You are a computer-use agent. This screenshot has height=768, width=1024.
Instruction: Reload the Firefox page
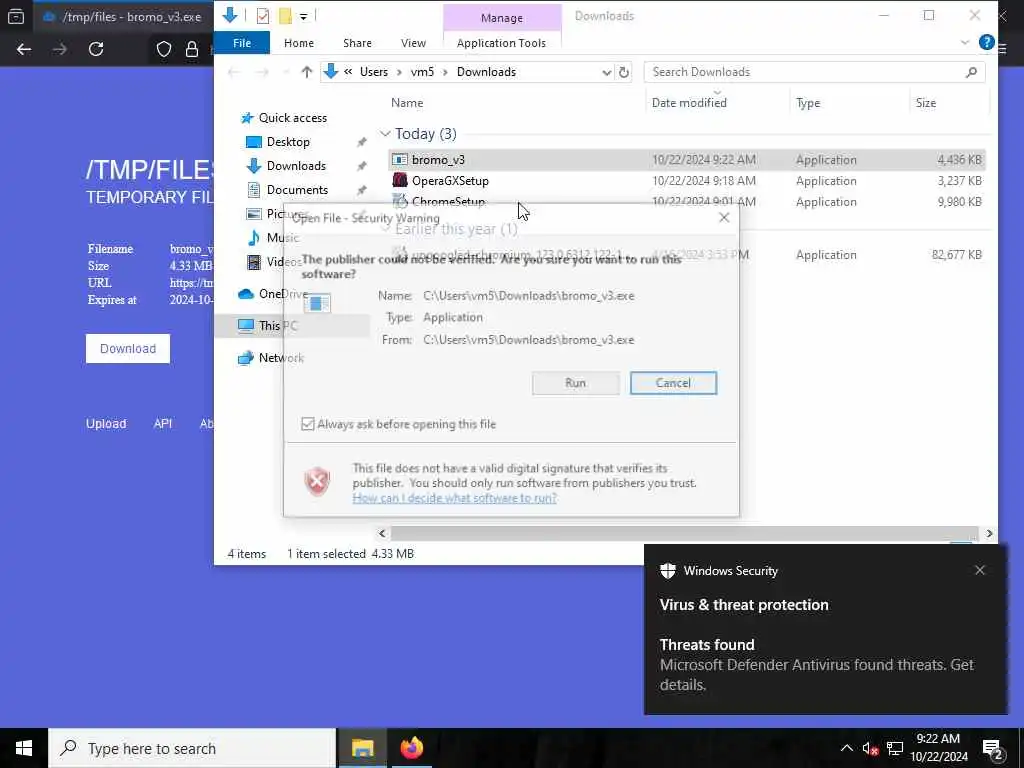96,49
